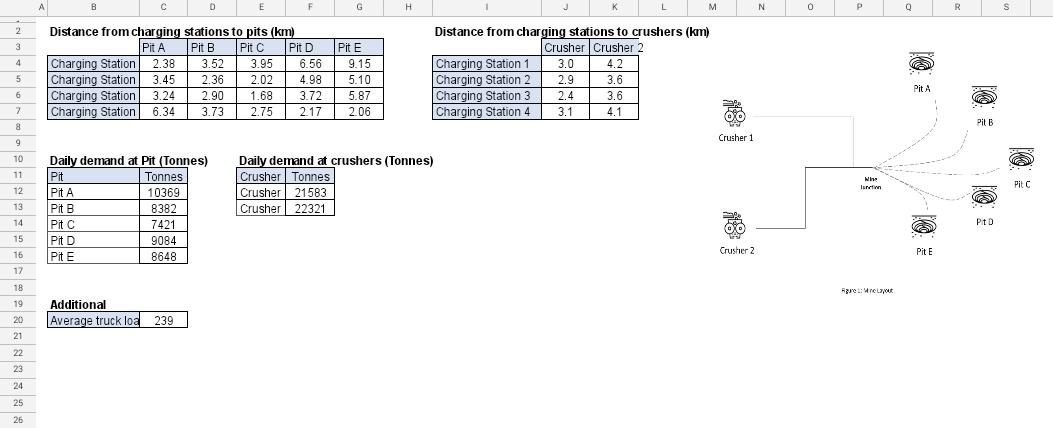Screen dimensions: 1053x428
Task: Select the 'Pit C' row label in demand table
Action: coord(93,224)
